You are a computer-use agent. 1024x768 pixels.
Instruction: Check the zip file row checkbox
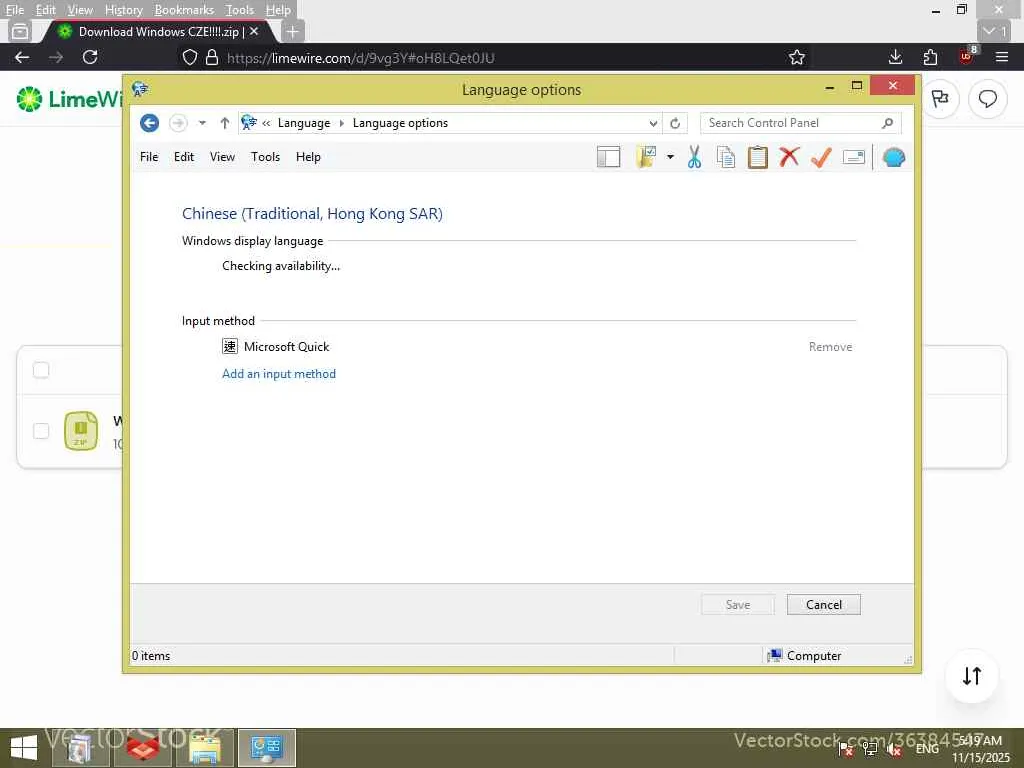[x=41, y=431]
